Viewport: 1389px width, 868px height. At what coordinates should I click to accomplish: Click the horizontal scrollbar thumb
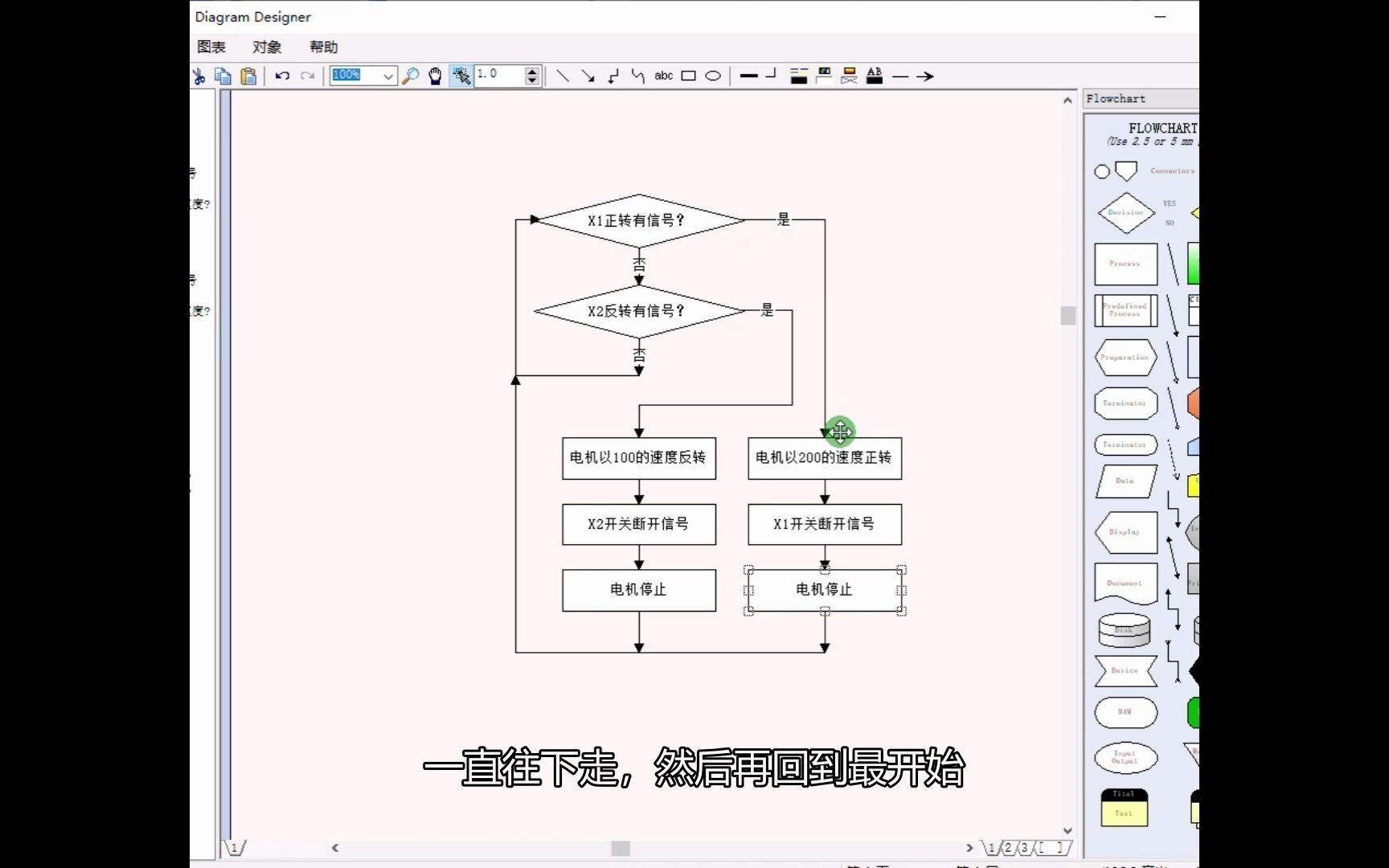click(x=621, y=849)
